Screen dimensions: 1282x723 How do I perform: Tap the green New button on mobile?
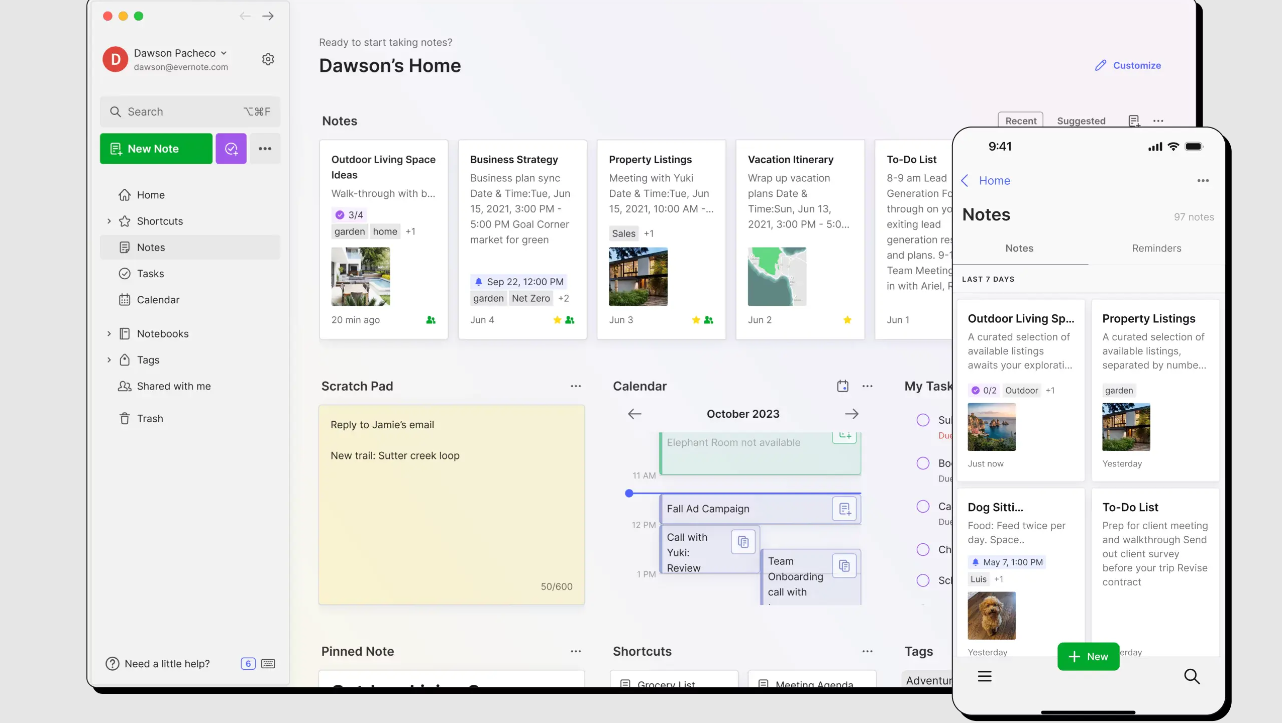click(1088, 656)
